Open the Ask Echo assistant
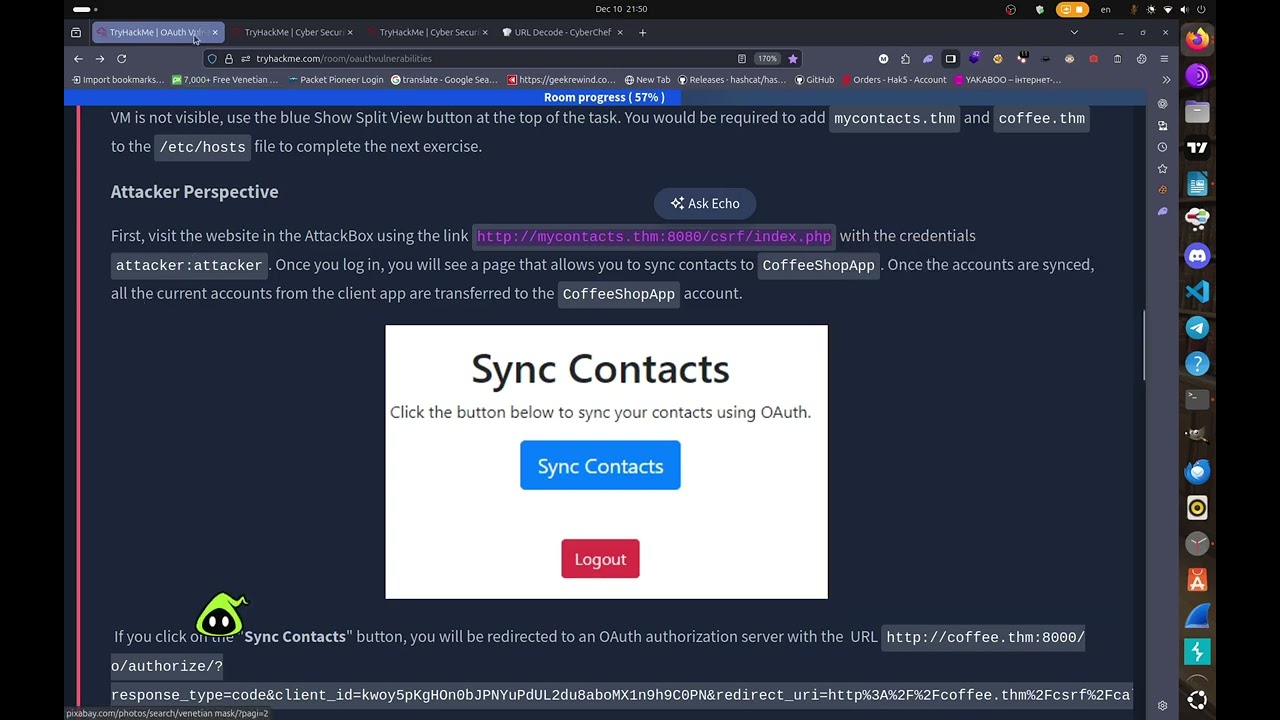 [x=705, y=203]
